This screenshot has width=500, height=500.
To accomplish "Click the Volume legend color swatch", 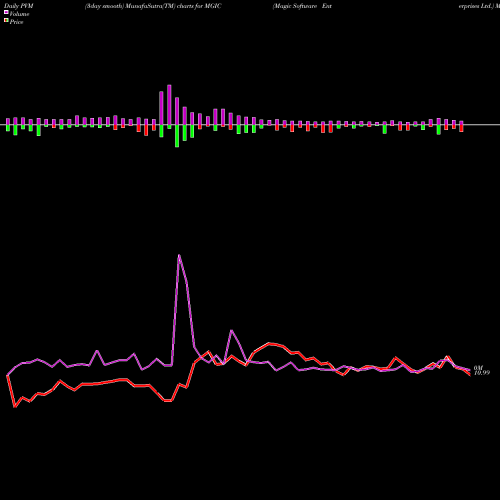I will coord(6,12).
